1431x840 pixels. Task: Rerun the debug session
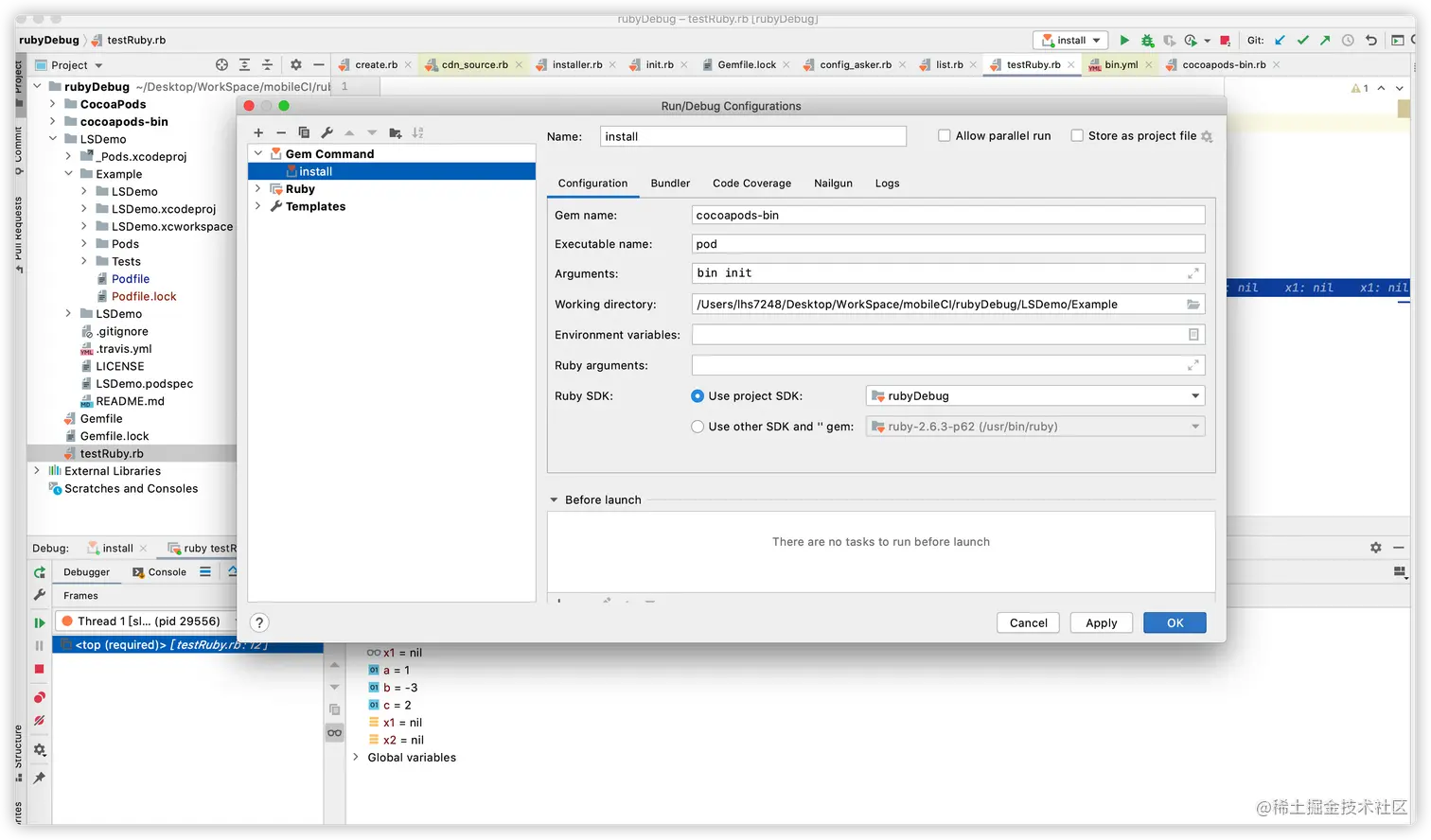click(x=40, y=572)
